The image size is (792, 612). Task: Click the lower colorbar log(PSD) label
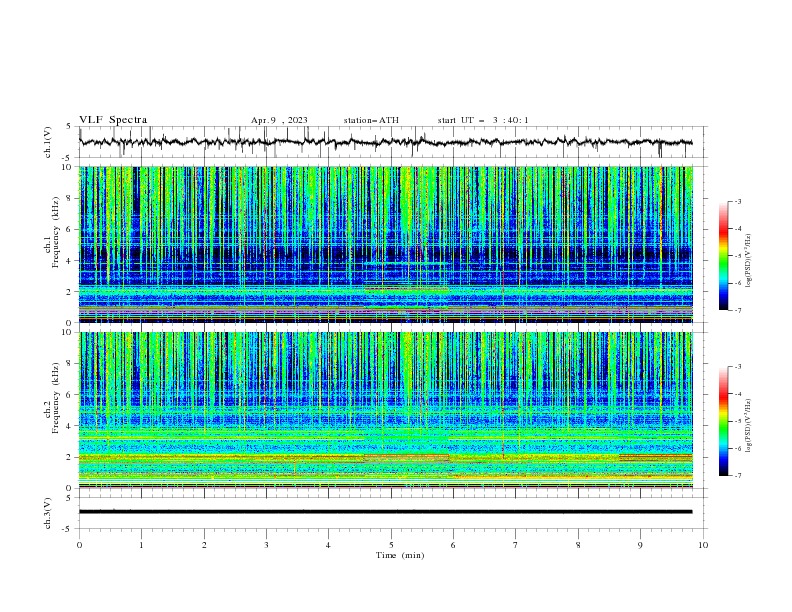tap(748, 426)
